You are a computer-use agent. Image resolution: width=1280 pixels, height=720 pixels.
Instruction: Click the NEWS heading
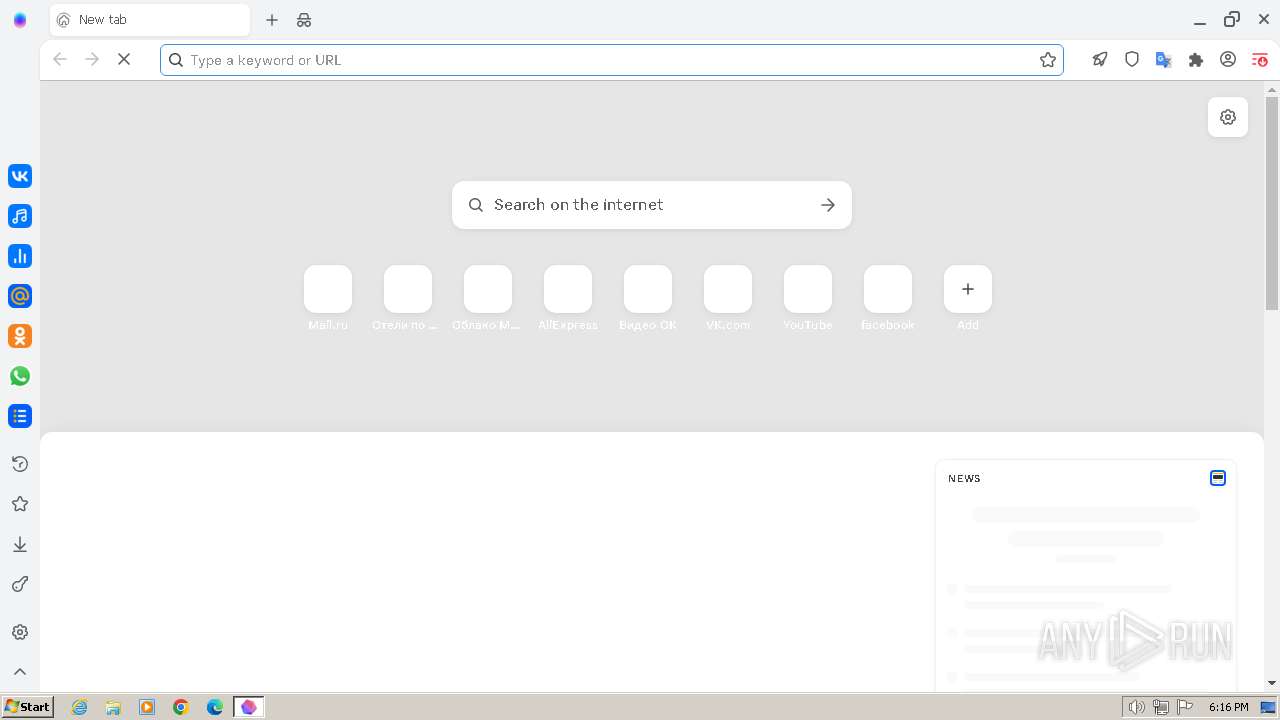coord(964,478)
